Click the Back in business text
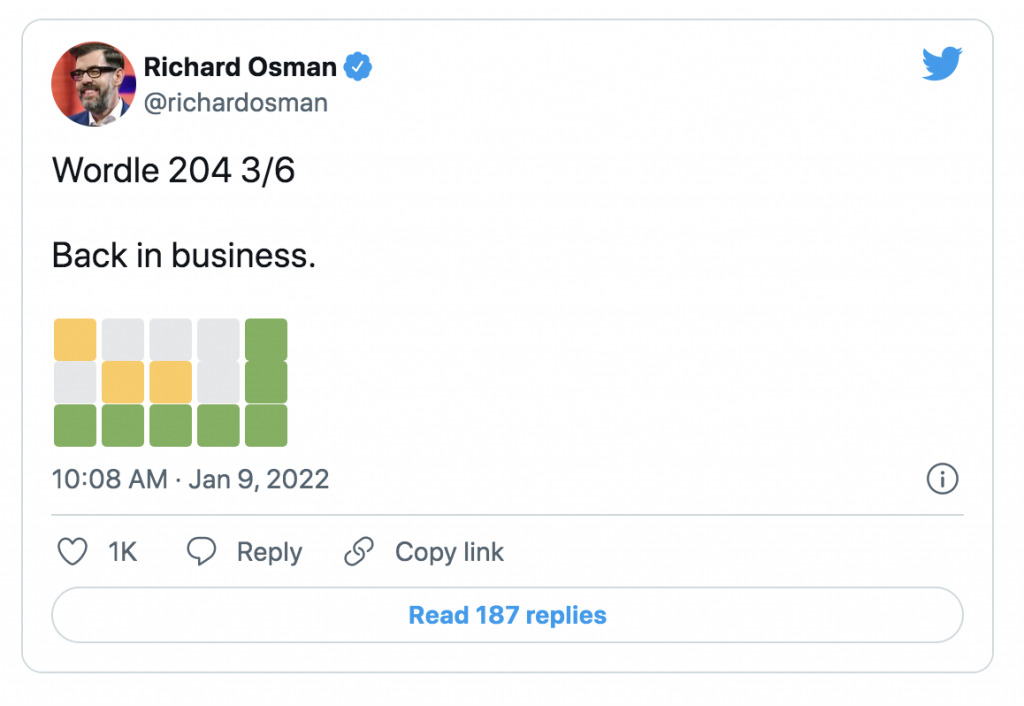The image size is (1024, 706). pos(184,255)
